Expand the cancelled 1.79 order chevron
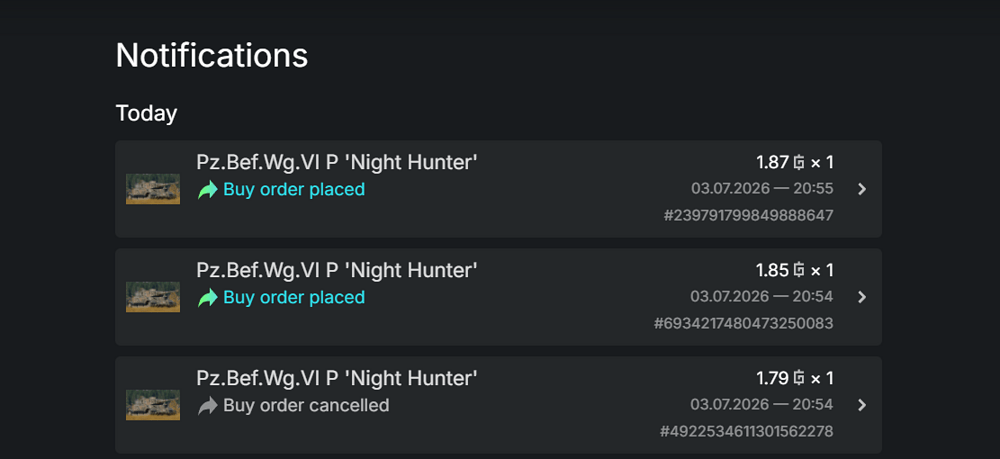Screen dimensions: 1000x459 [x=862, y=405]
